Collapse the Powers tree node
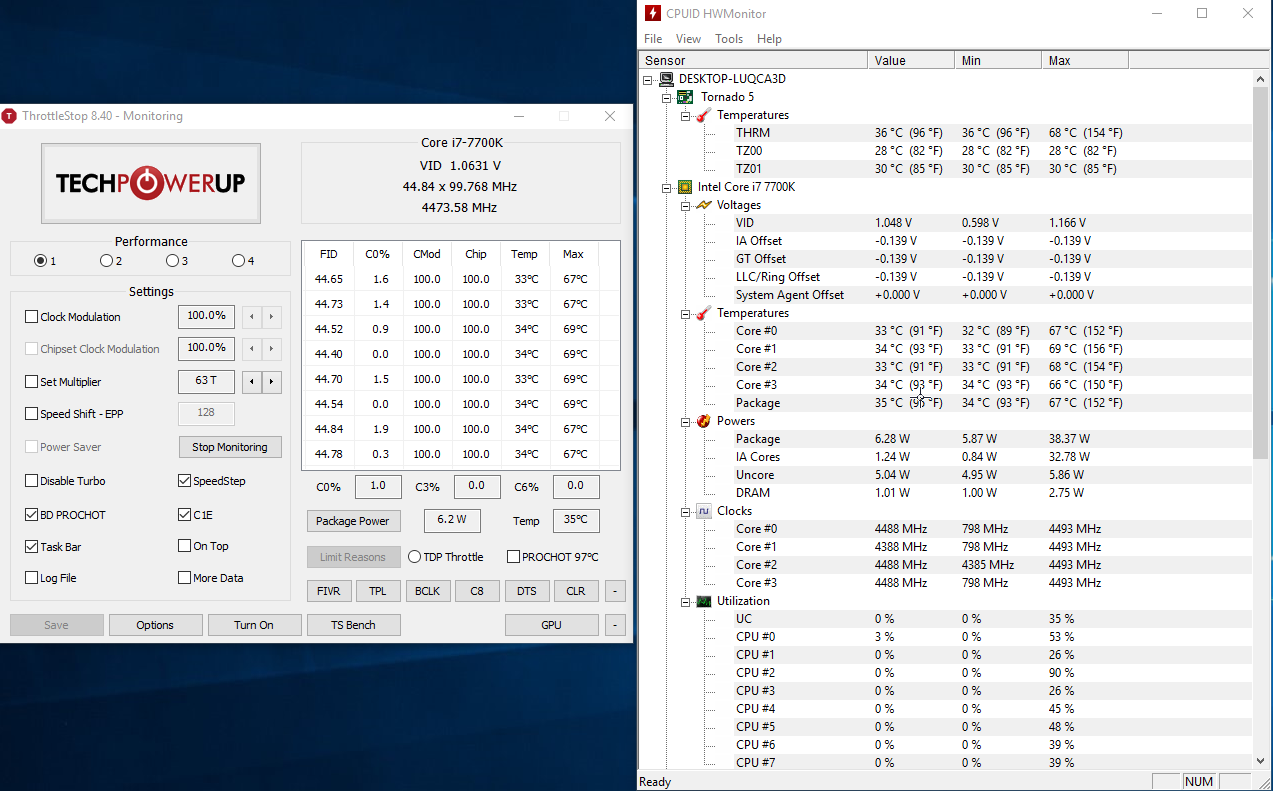Screen dimensions: 1273x791 click(x=685, y=421)
